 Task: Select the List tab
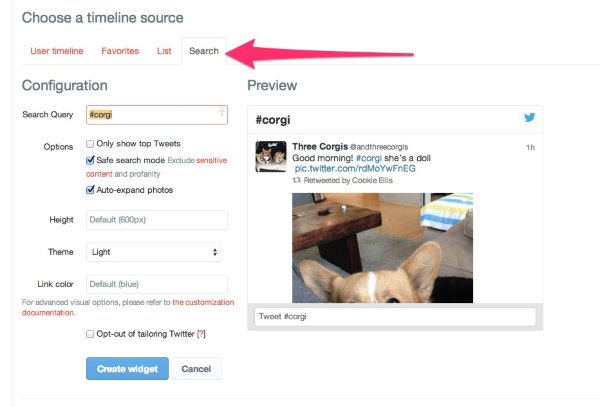click(x=164, y=51)
